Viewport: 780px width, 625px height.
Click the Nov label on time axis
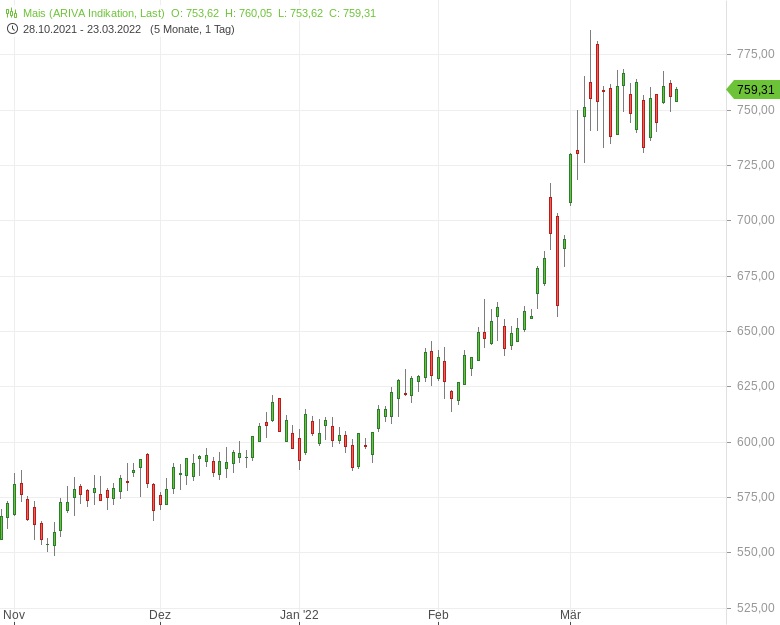(14, 615)
